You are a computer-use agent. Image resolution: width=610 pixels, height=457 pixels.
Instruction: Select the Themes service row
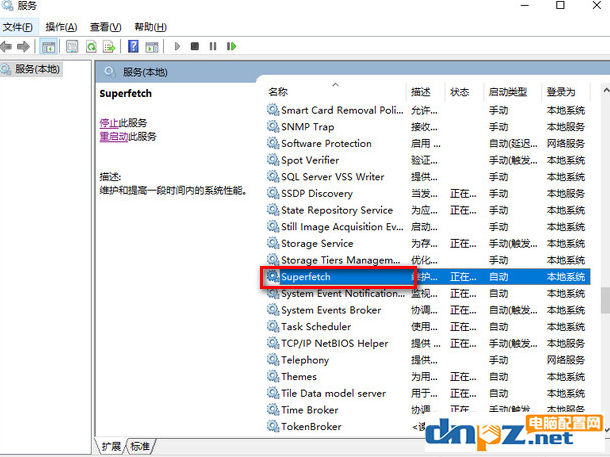click(x=428, y=376)
